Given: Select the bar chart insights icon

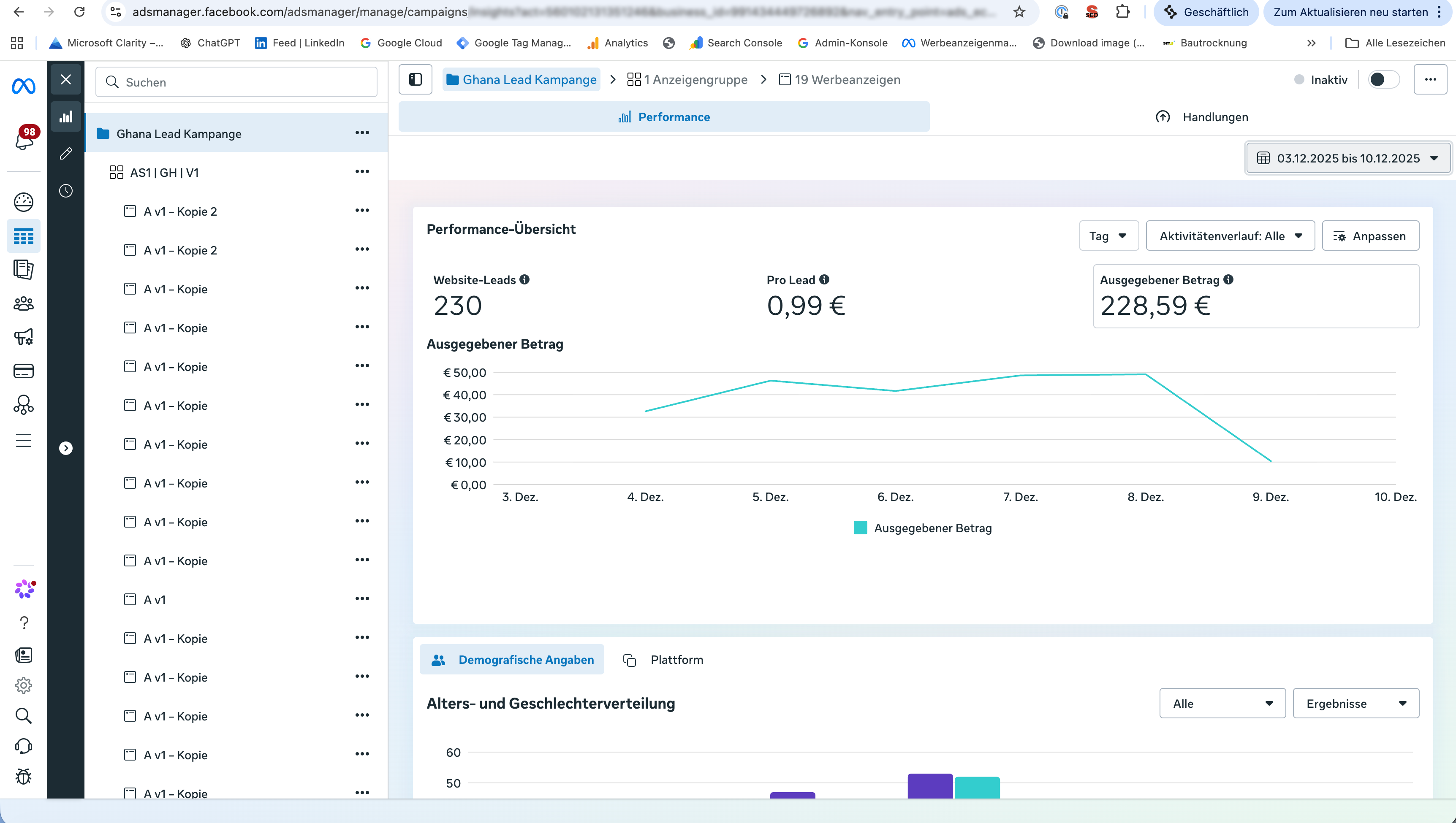Looking at the screenshot, I should 65,116.
